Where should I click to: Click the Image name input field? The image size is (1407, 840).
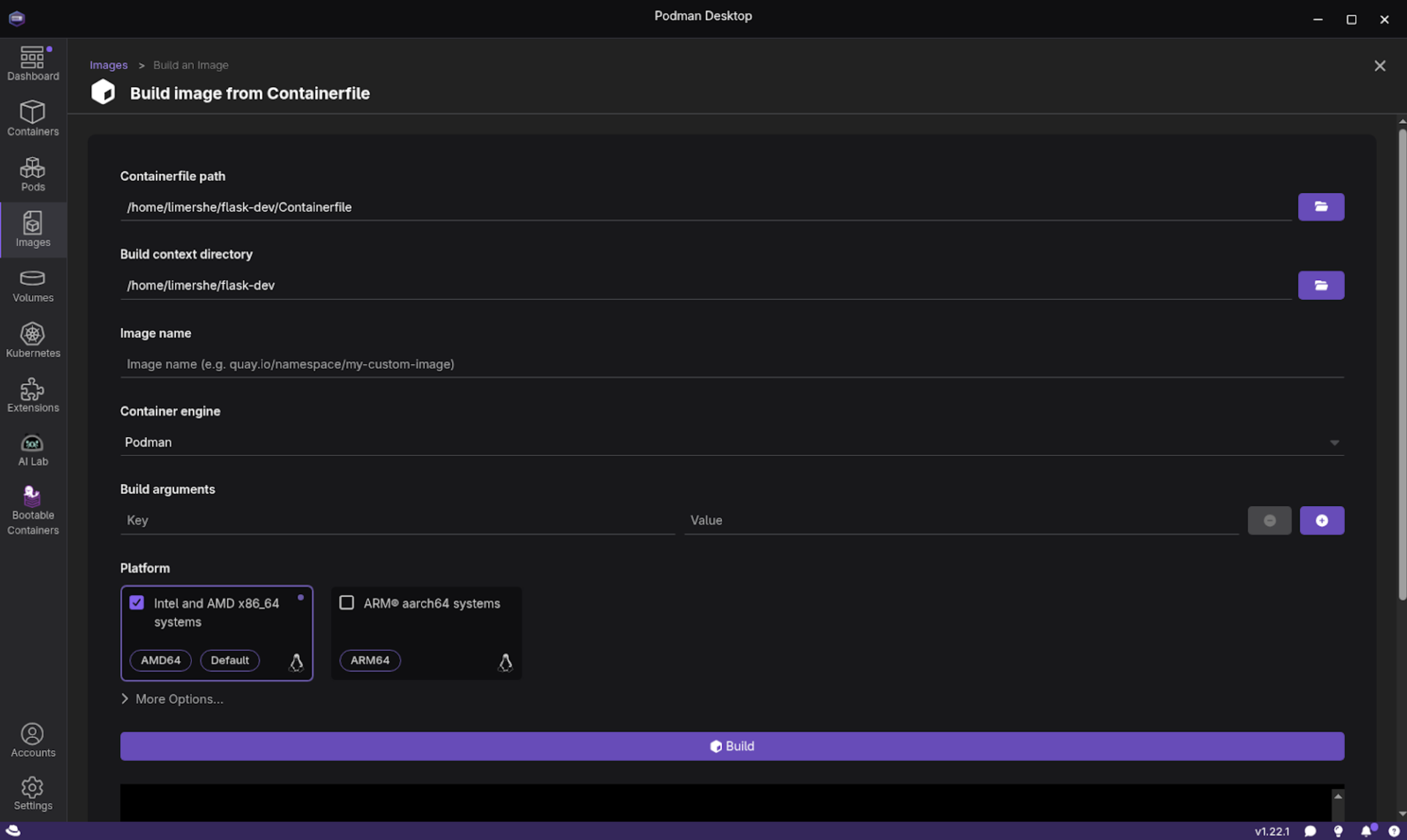click(732, 364)
